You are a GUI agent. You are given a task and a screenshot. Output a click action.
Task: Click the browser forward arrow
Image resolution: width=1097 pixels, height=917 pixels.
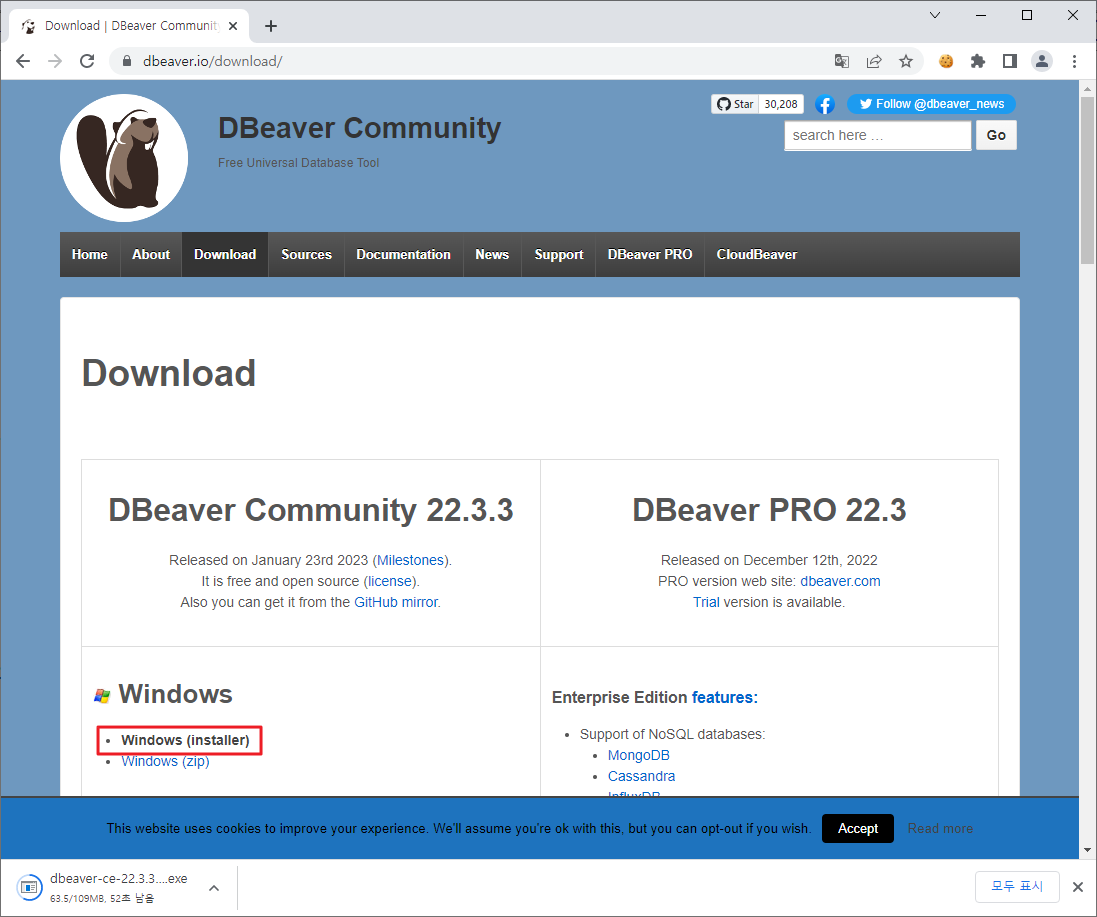[55, 62]
